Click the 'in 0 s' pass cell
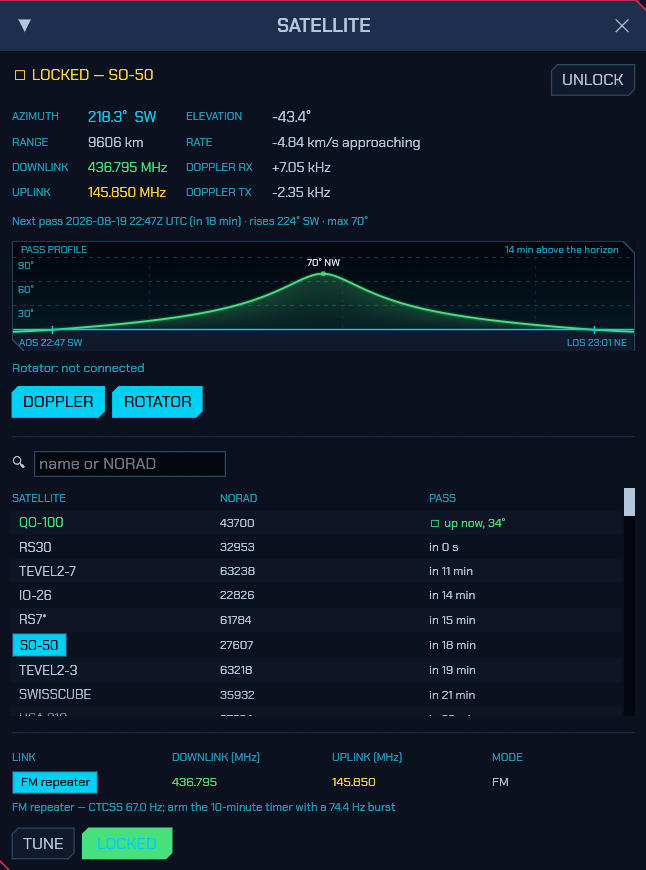Screen dimensions: 646x870 coord(443,548)
